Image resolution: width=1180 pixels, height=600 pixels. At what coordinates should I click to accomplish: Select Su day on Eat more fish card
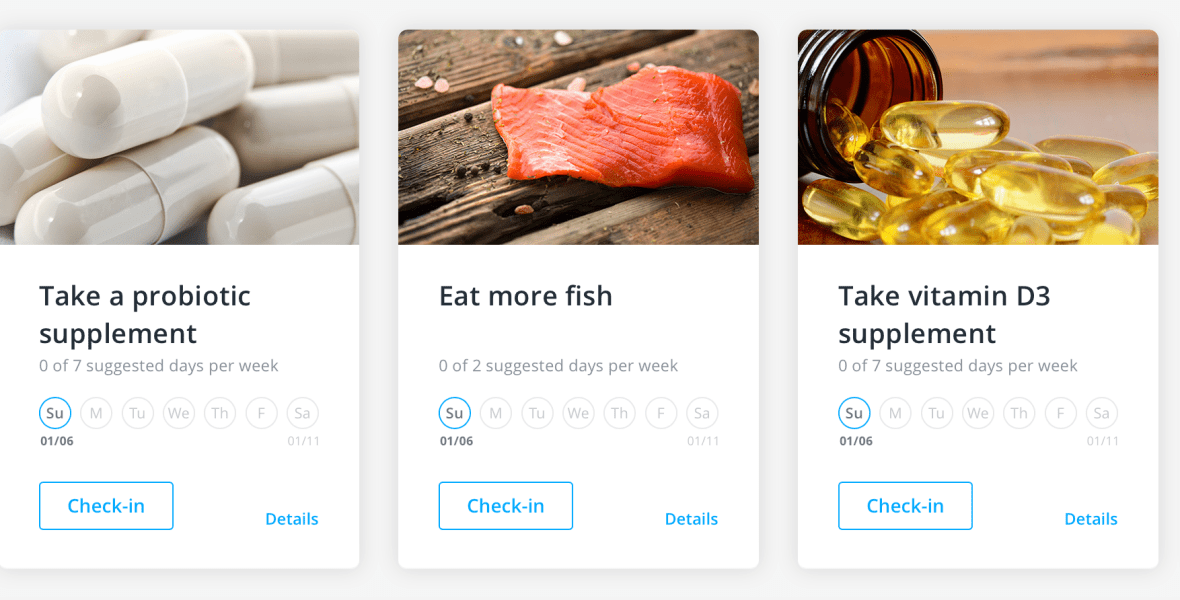(x=455, y=413)
